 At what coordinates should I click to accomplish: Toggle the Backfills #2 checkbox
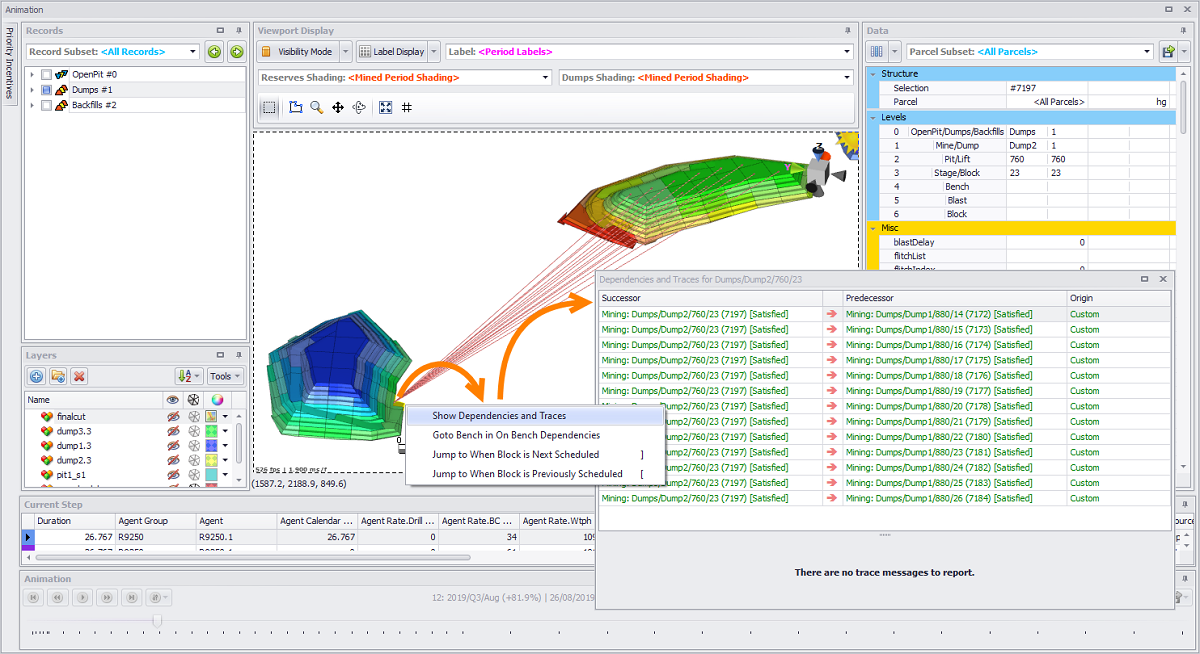[47, 105]
